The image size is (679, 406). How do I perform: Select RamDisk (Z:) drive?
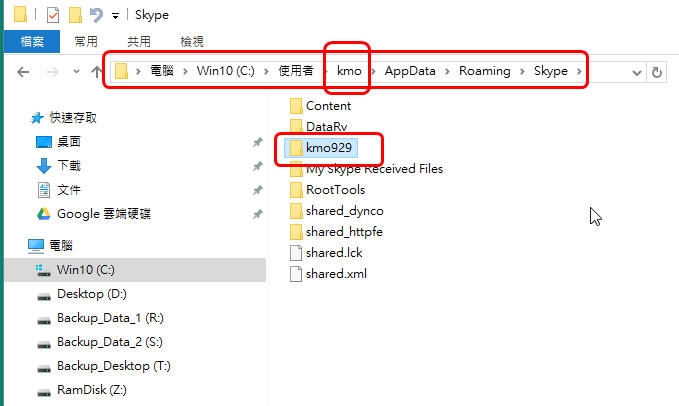pos(92,390)
